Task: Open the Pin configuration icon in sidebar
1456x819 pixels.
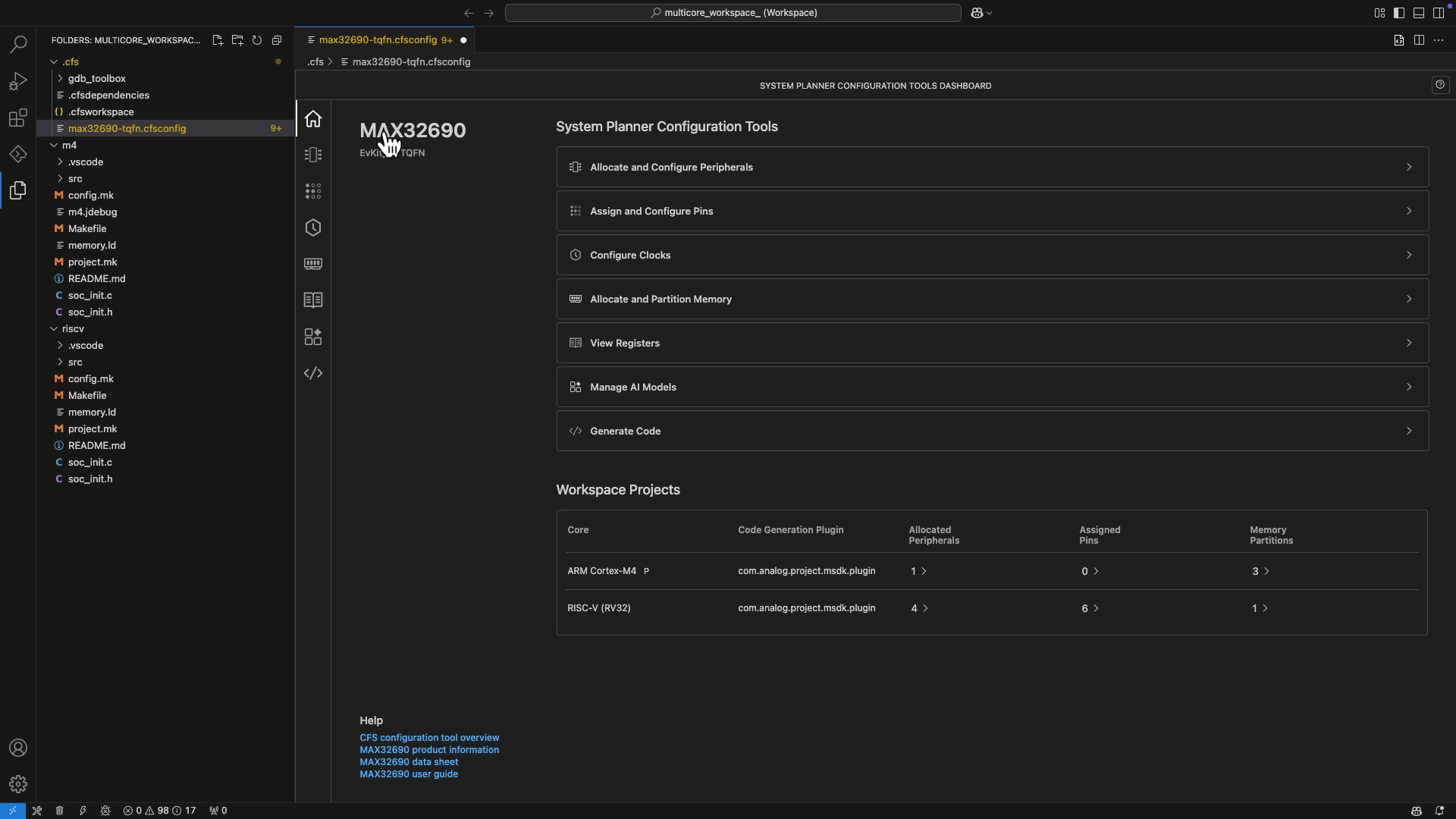Action: click(x=313, y=191)
